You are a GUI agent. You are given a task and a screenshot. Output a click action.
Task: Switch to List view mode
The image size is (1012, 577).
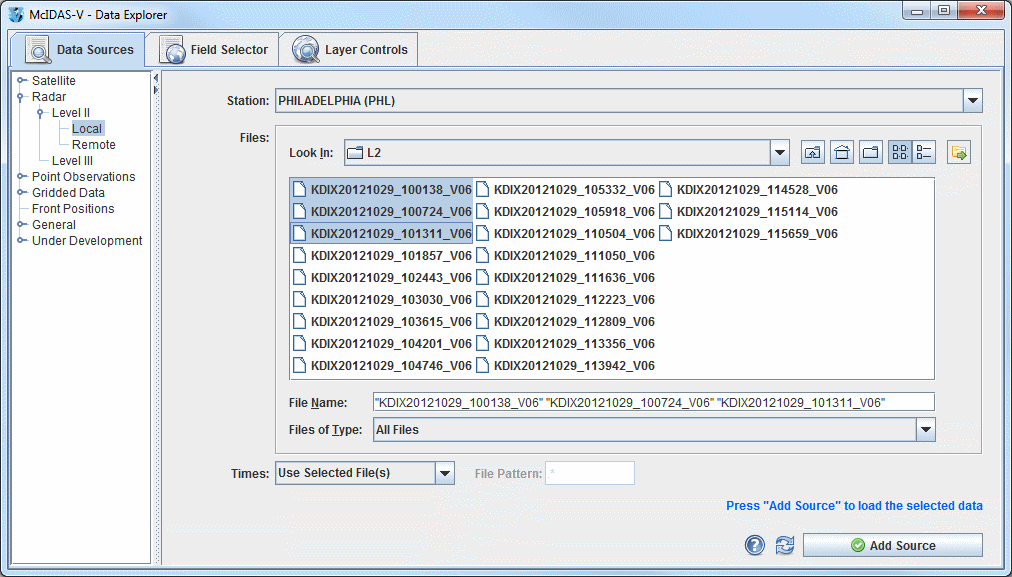point(900,153)
